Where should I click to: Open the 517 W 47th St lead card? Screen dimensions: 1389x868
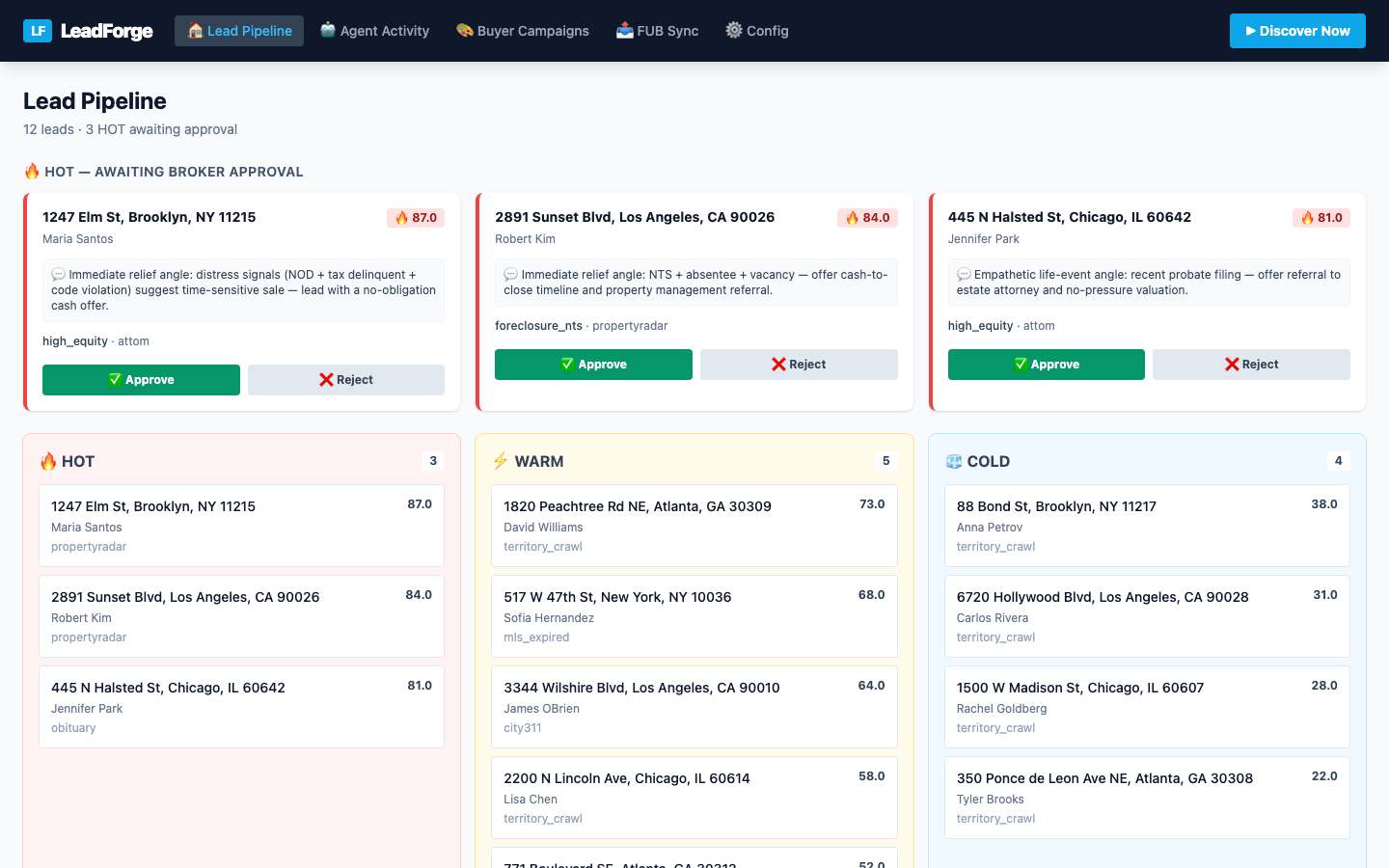coord(694,616)
